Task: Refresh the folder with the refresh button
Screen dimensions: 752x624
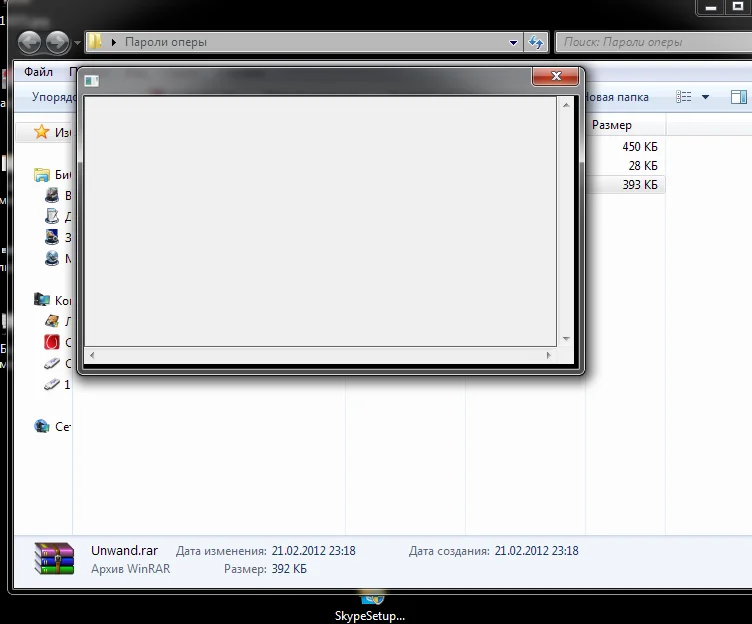Action: 536,42
